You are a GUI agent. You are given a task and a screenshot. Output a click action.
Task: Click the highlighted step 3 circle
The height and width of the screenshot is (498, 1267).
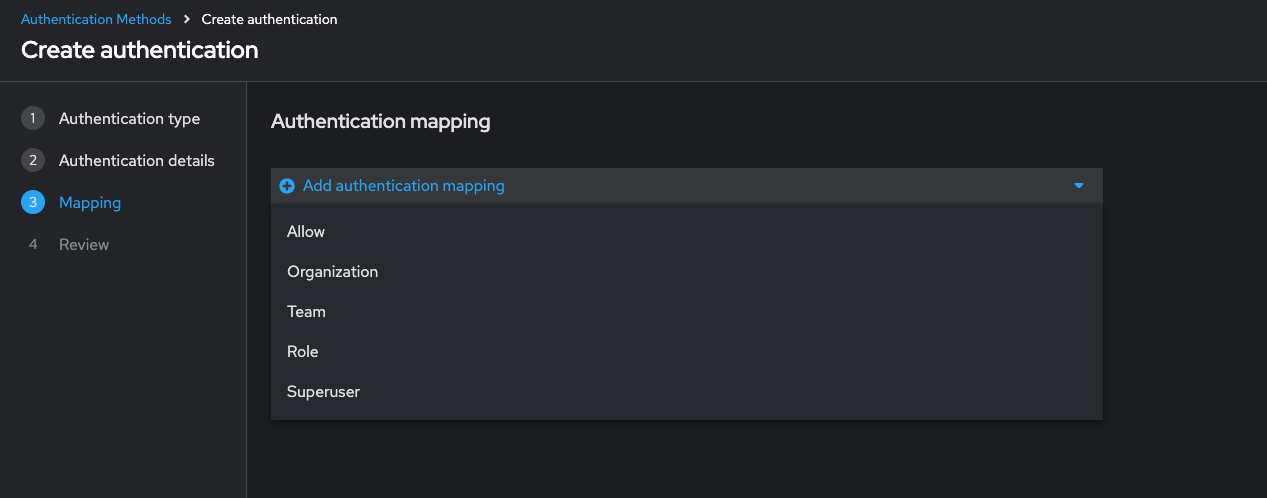point(33,203)
